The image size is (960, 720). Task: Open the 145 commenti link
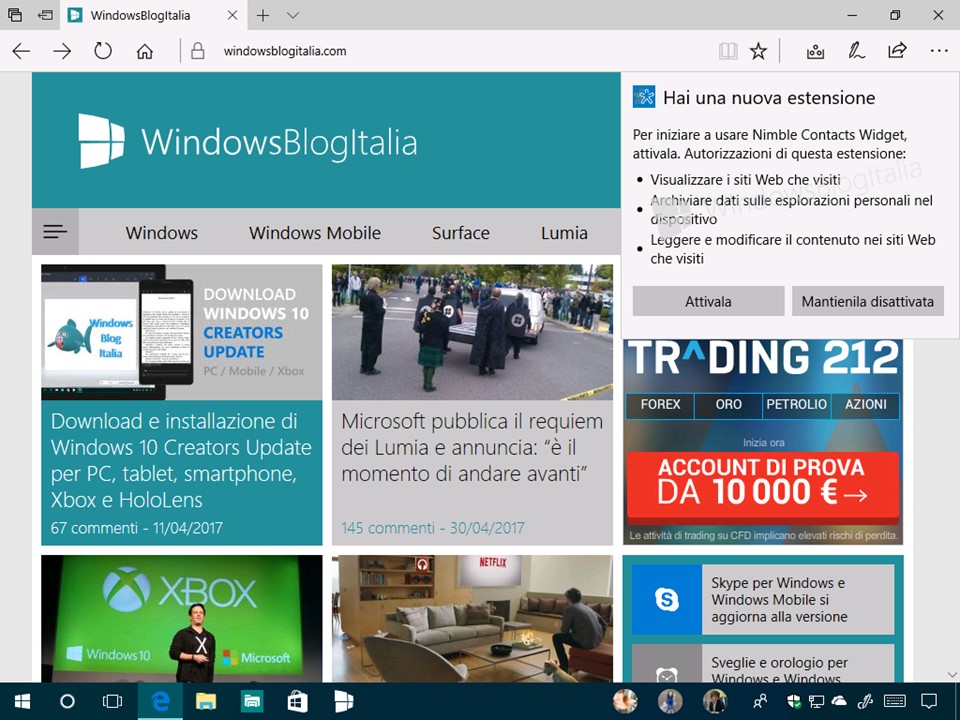[388, 528]
